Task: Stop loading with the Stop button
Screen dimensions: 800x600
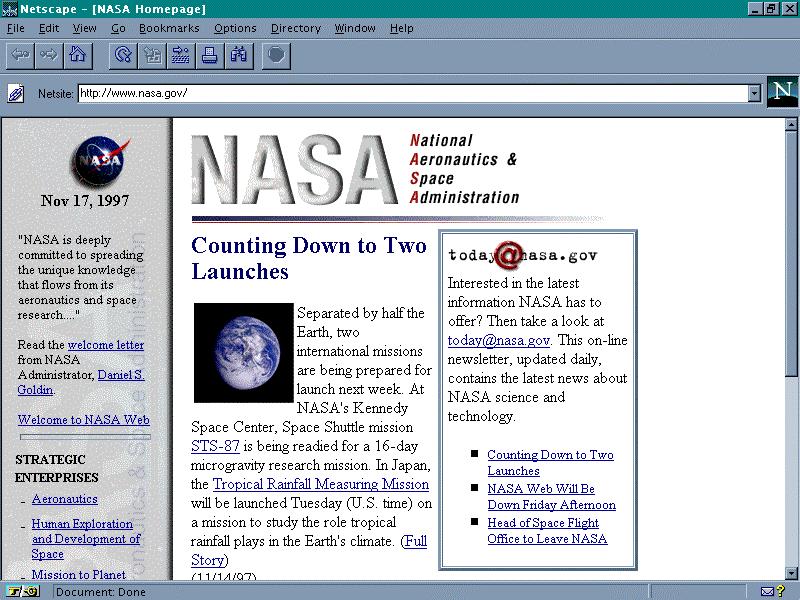Action: [276, 55]
